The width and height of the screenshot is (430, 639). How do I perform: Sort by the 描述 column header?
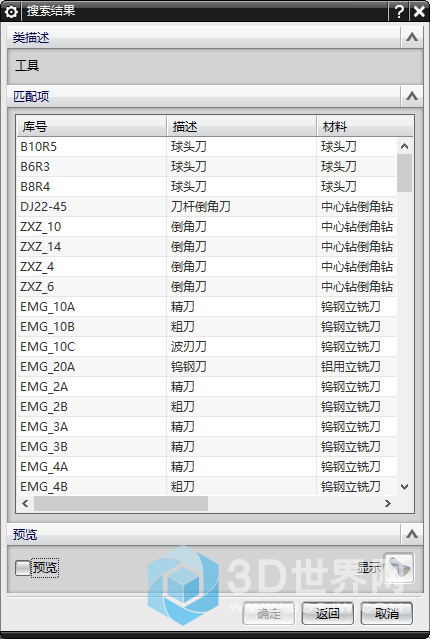(242, 126)
